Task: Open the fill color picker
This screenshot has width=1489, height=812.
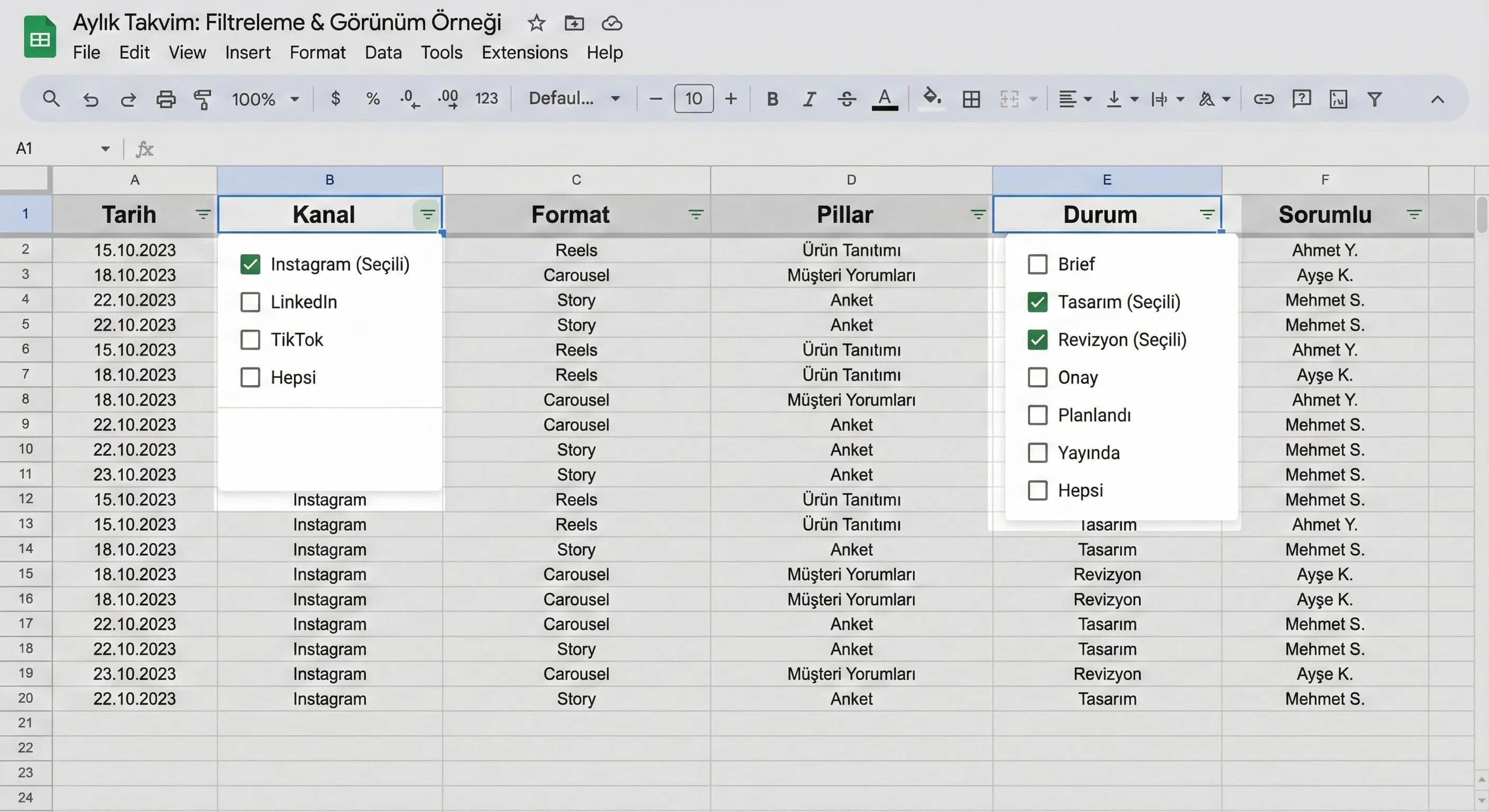Action: point(931,98)
